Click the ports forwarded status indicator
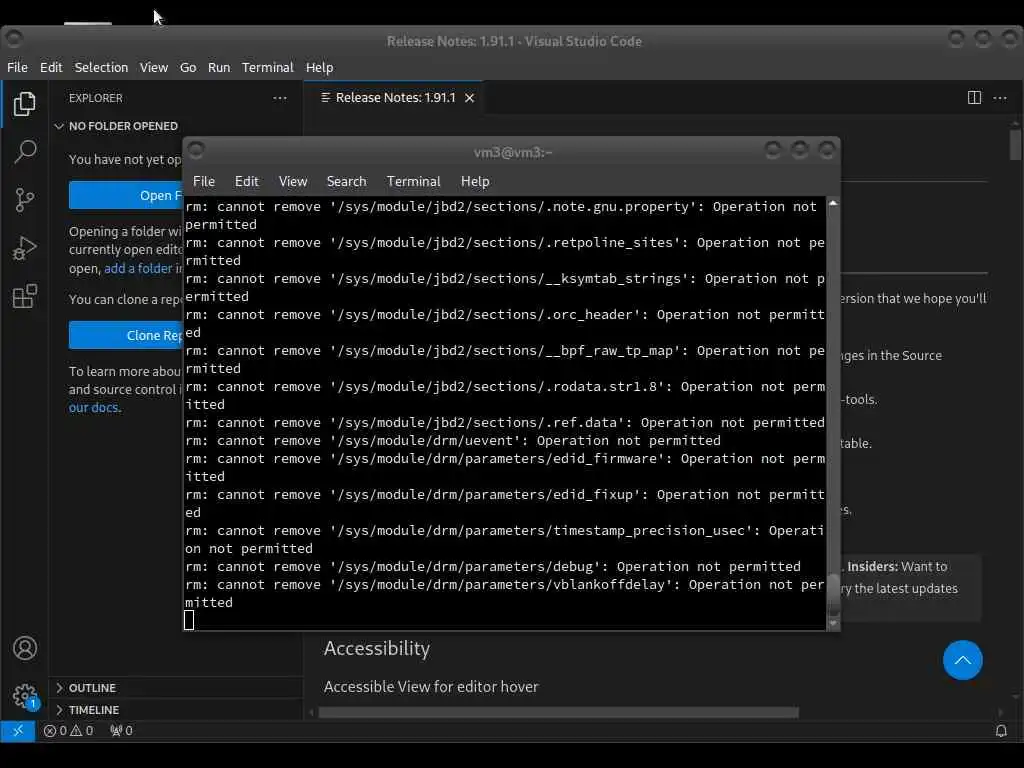 pyautogui.click(x=121, y=731)
